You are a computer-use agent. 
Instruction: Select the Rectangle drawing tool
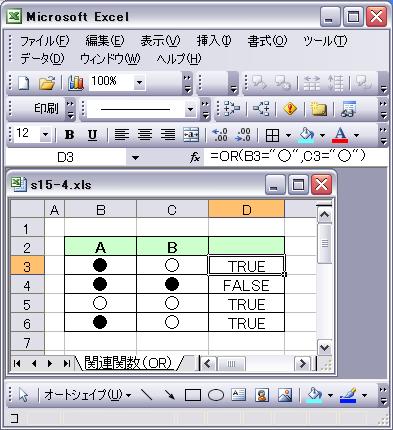193,395
